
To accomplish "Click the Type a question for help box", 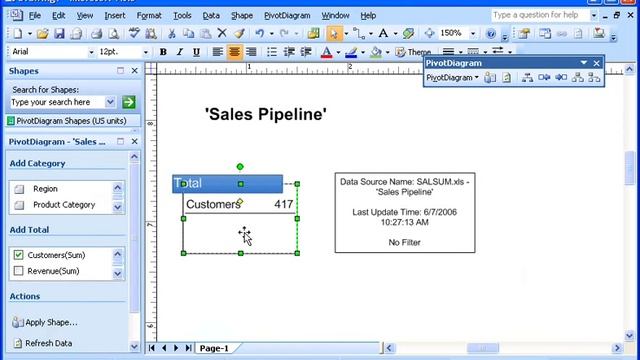I will point(540,15).
